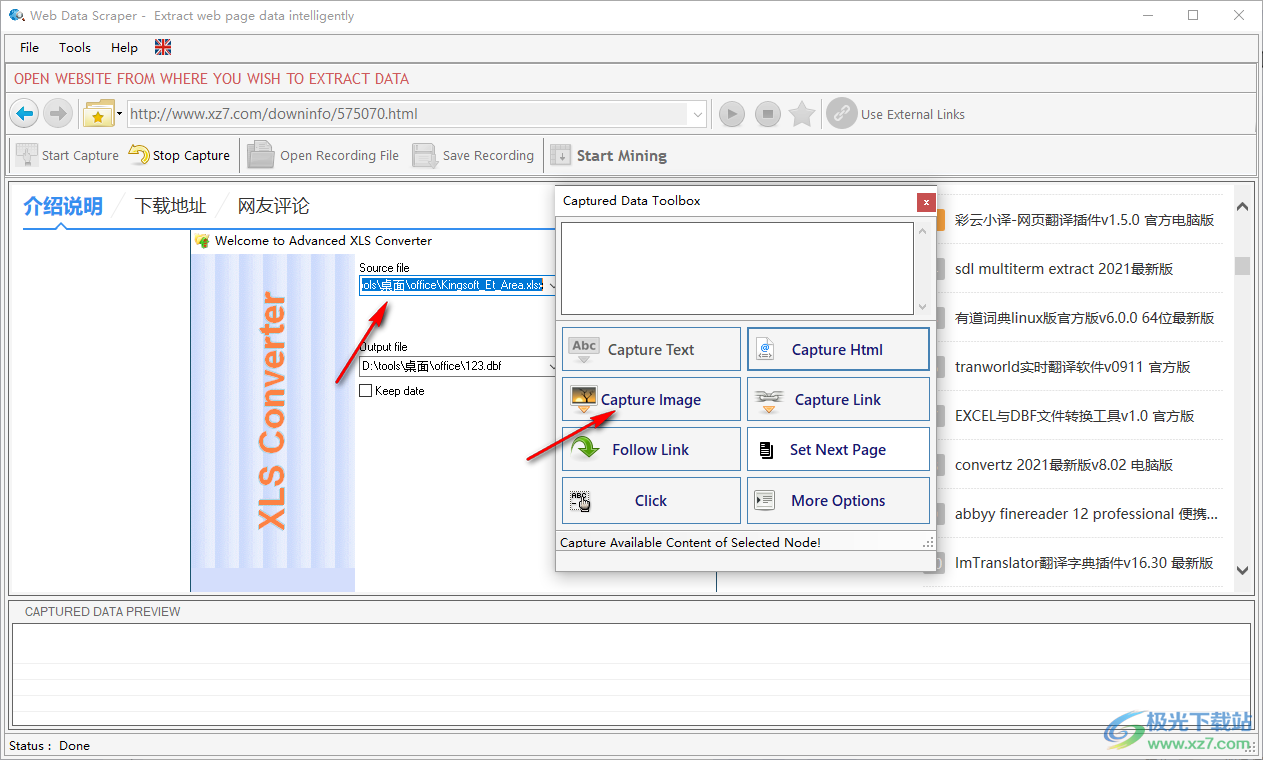Click the Capture Link button
This screenshot has width=1263, height=760.
(838, 399)
